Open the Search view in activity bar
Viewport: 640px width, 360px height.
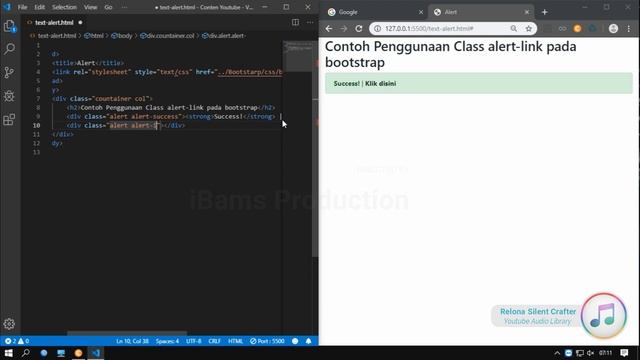tap(9, 49)
